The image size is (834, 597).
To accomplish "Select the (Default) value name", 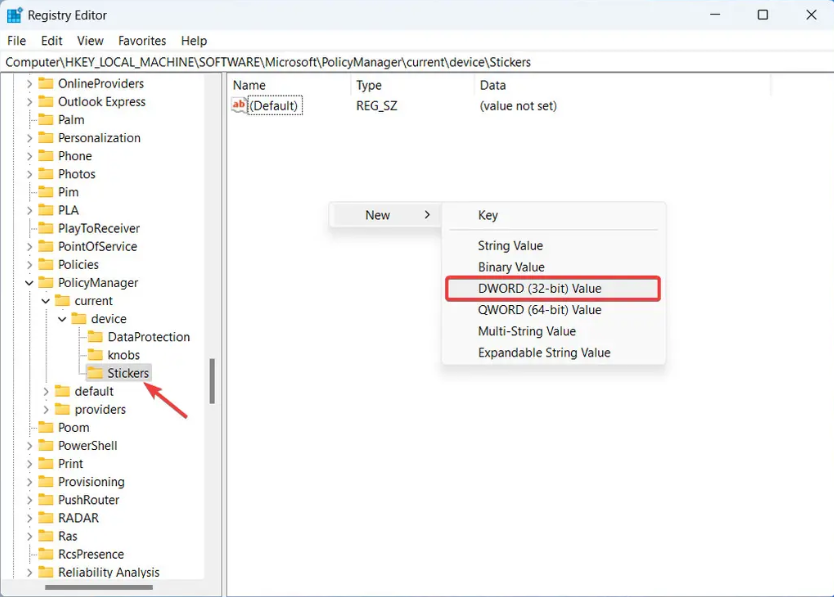I will [274, 106].
